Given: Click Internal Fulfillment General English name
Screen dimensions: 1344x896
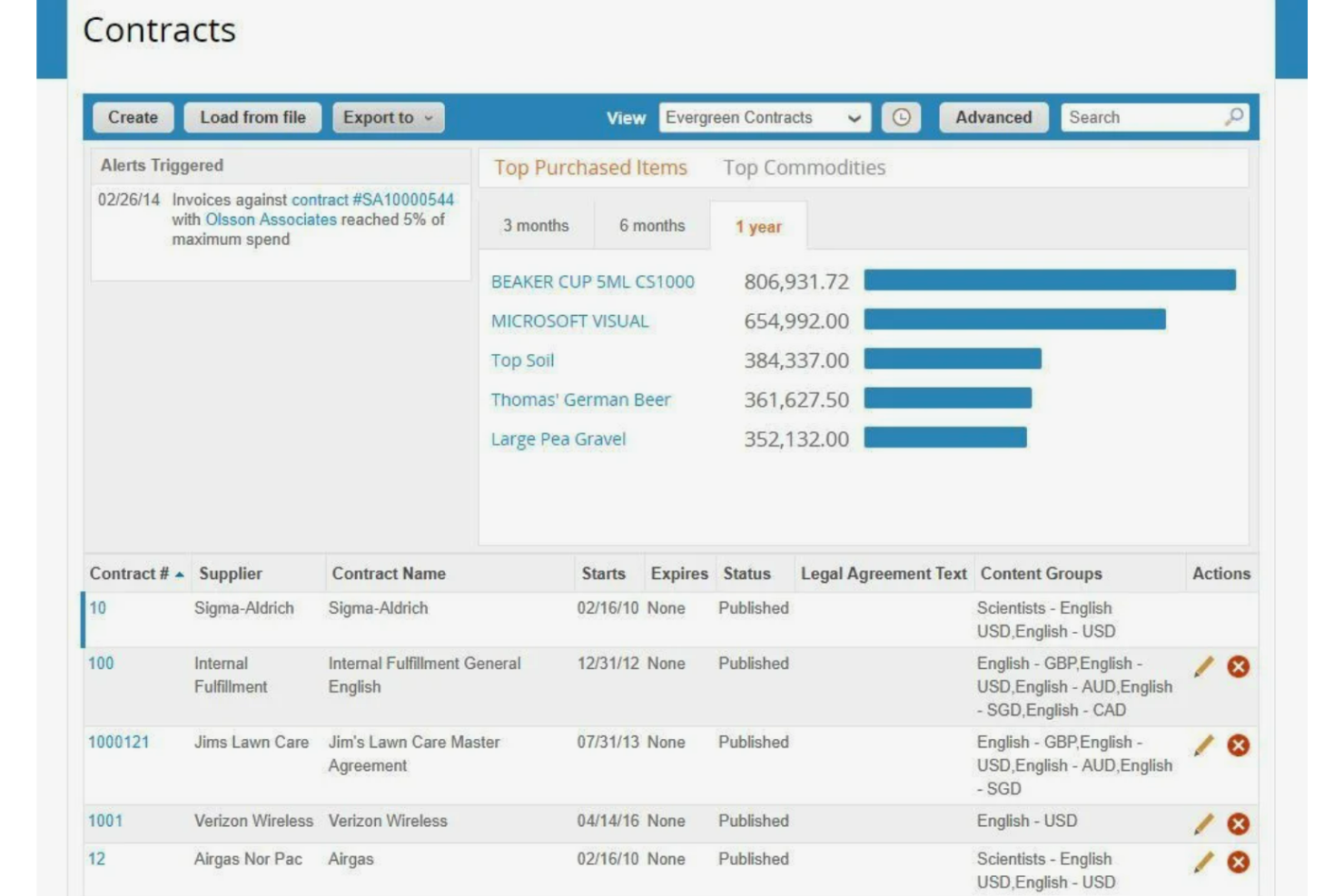Looking at the screenshot, I should click(424, 675).
